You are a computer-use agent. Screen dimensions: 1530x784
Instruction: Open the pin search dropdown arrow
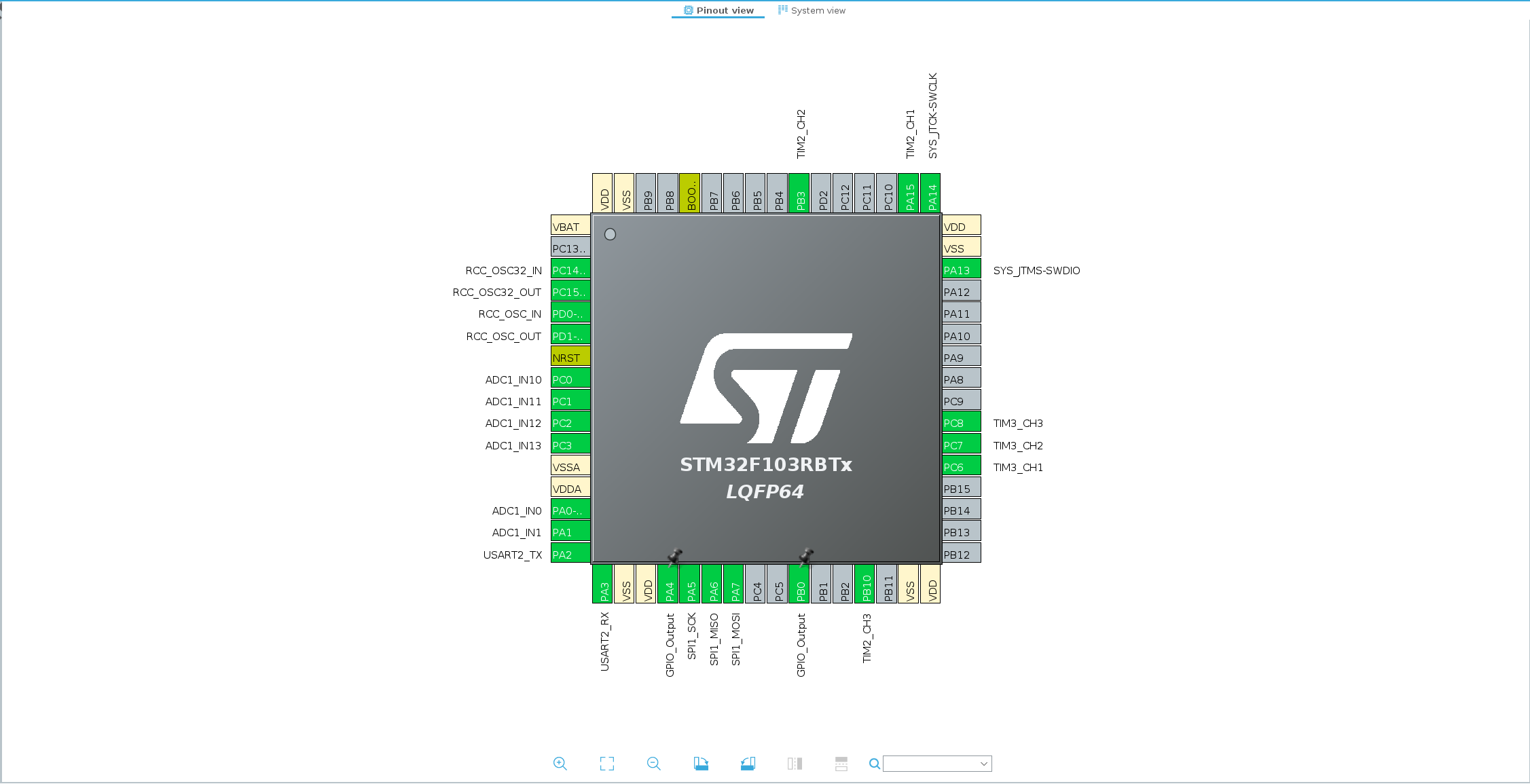click(x=983, y=764)
